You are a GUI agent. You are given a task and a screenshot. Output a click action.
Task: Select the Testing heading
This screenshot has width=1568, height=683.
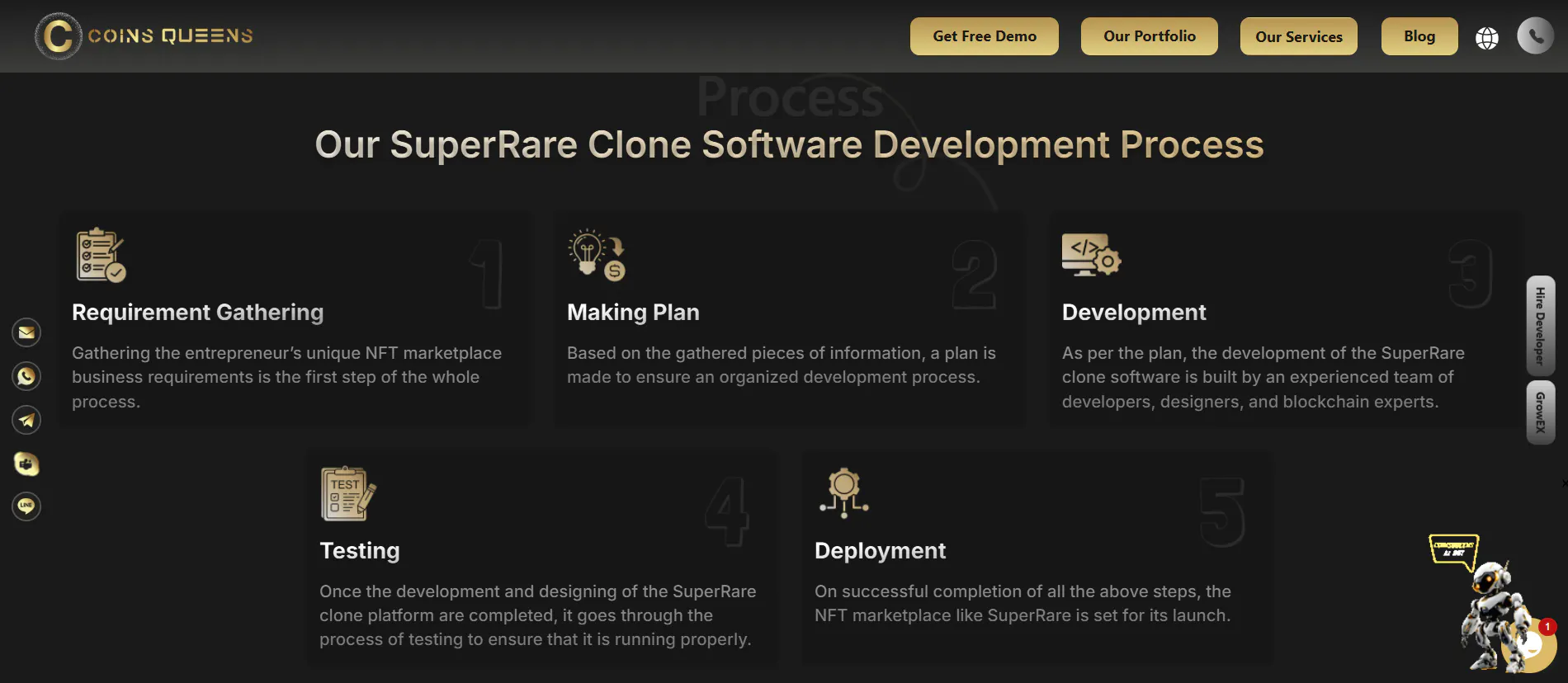[x=360, y=551]
